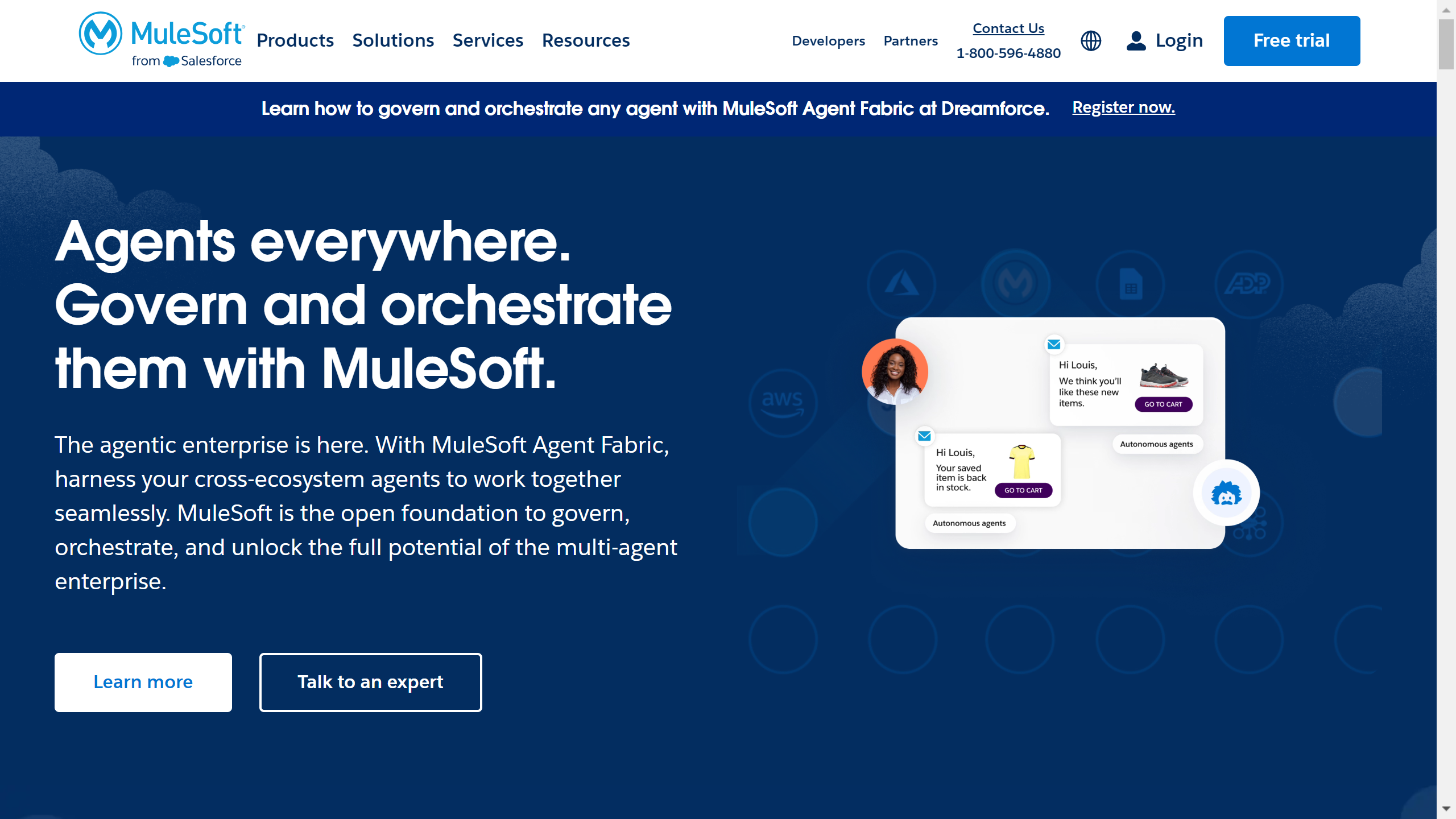This screenshot has width=1456, height=819.
Task: Open the Solutions dropdown
Action: pyautogui.click(x=393, y=40)
